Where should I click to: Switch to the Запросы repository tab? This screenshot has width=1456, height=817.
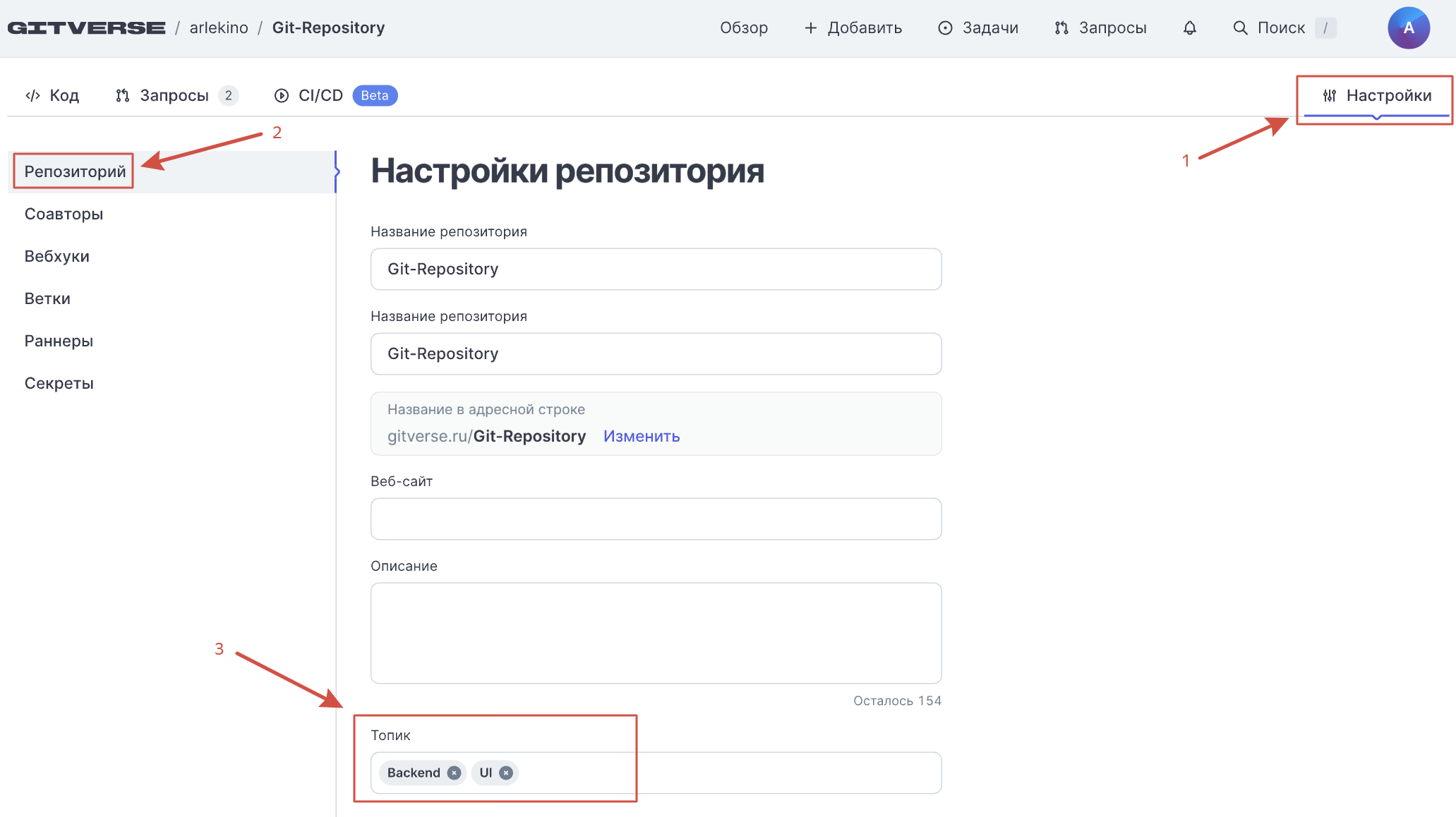[x=176, y=95]
